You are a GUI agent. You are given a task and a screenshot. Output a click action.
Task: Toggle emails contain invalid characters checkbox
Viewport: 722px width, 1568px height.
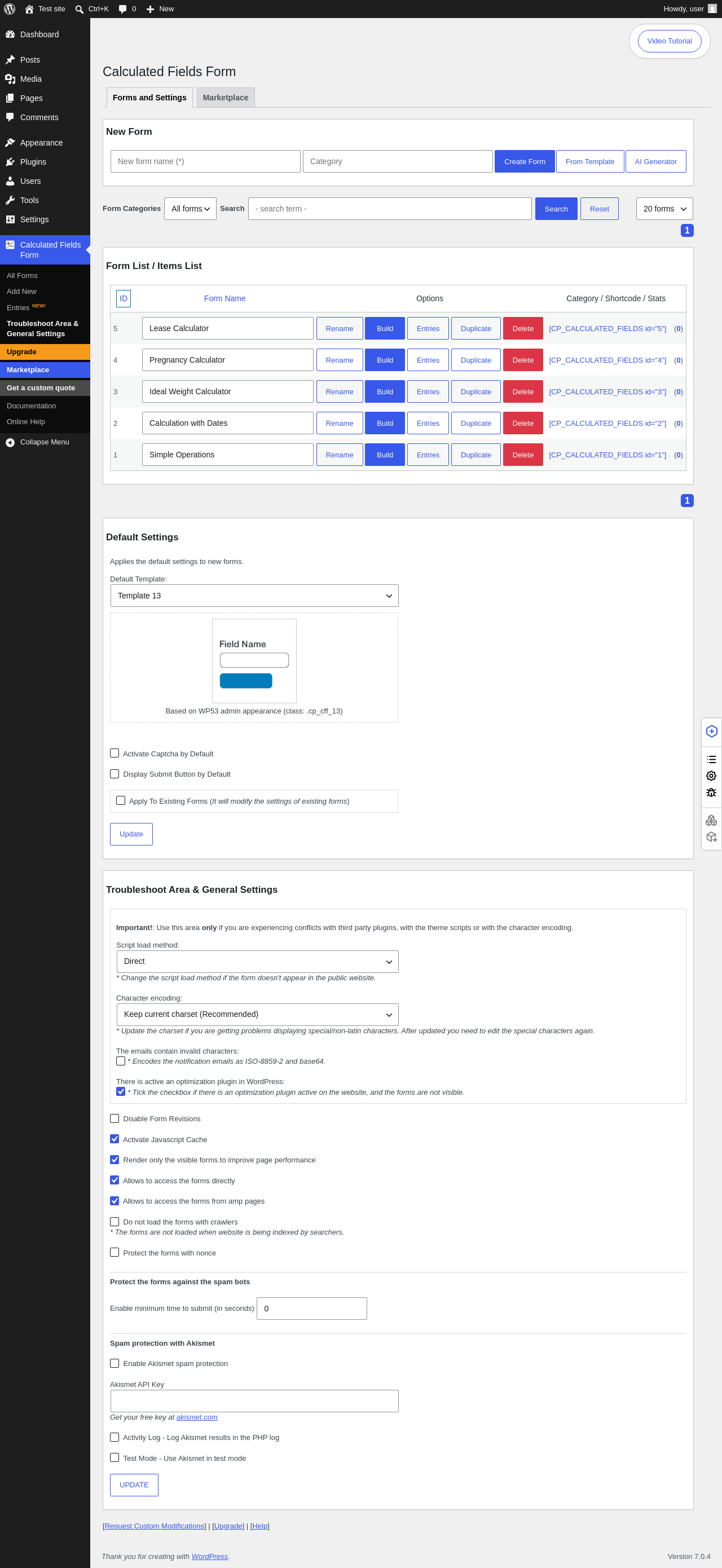[x=121, y=1061]
